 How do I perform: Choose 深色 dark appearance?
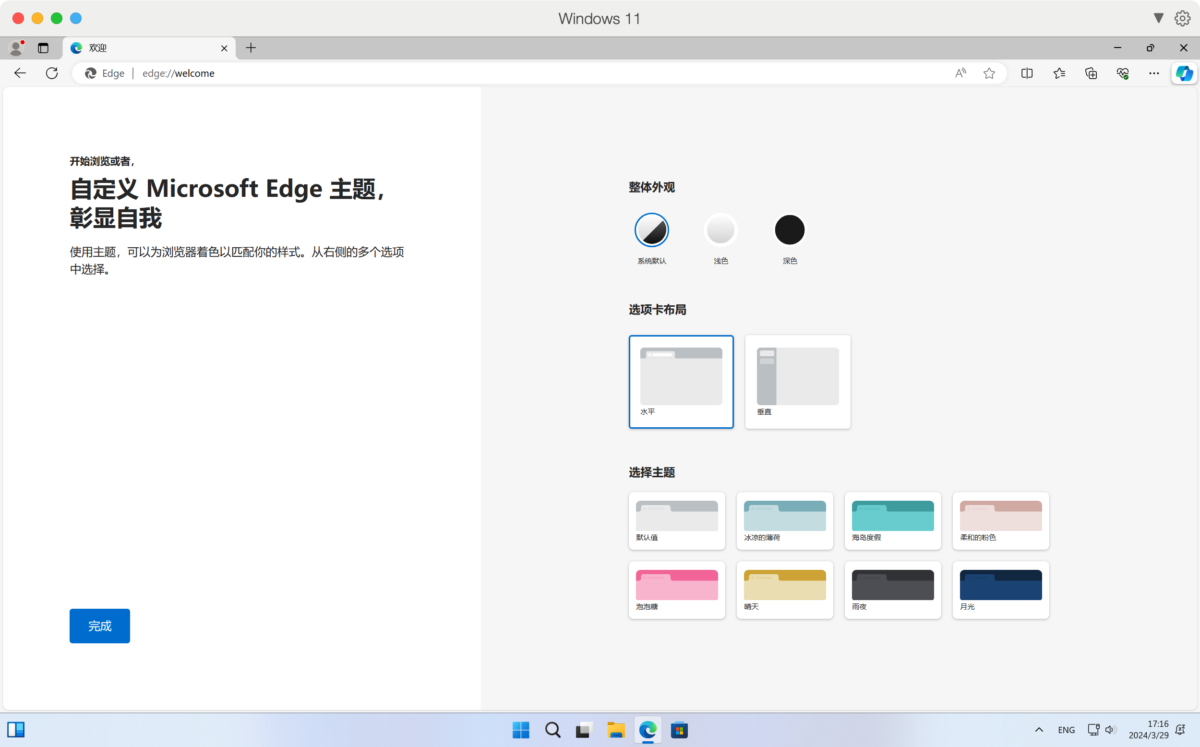tap(790, 230)
